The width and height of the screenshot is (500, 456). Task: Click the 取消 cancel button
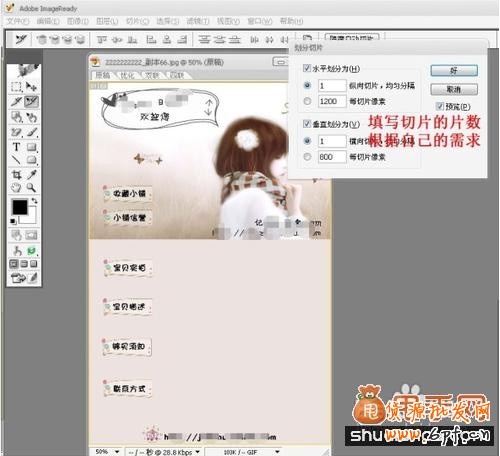click(454, 89)
